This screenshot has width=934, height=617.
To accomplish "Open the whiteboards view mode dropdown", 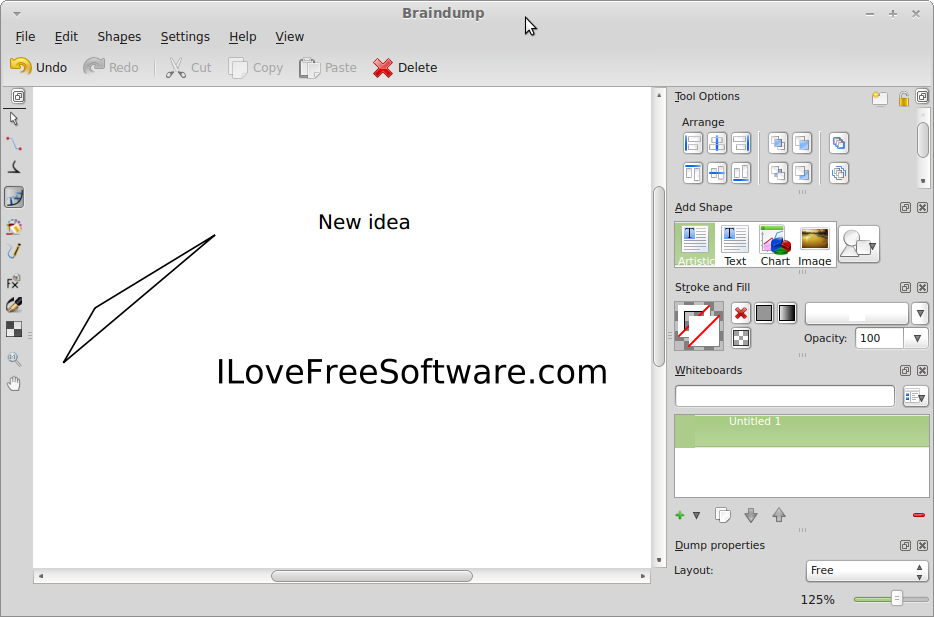I will coord(916,396).
